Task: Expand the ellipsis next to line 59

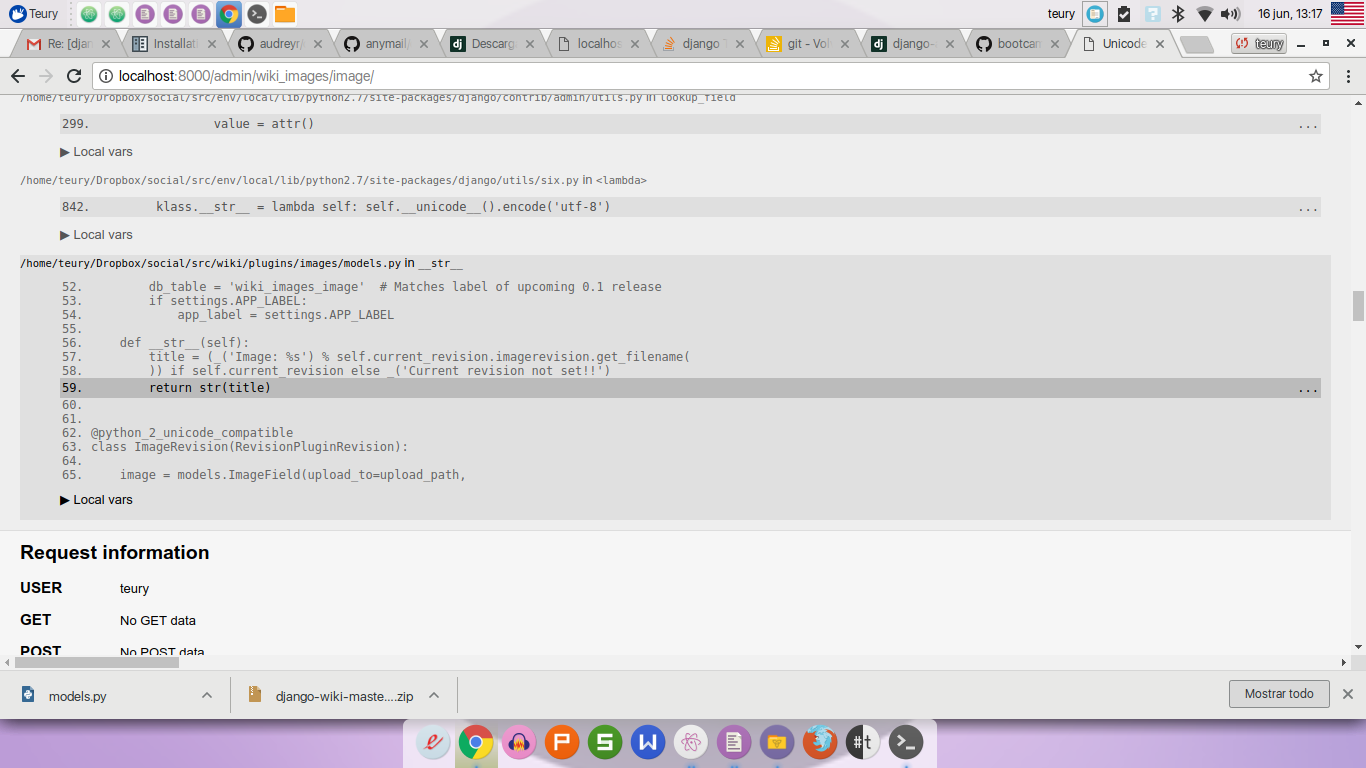Action: click(1308, 388)
